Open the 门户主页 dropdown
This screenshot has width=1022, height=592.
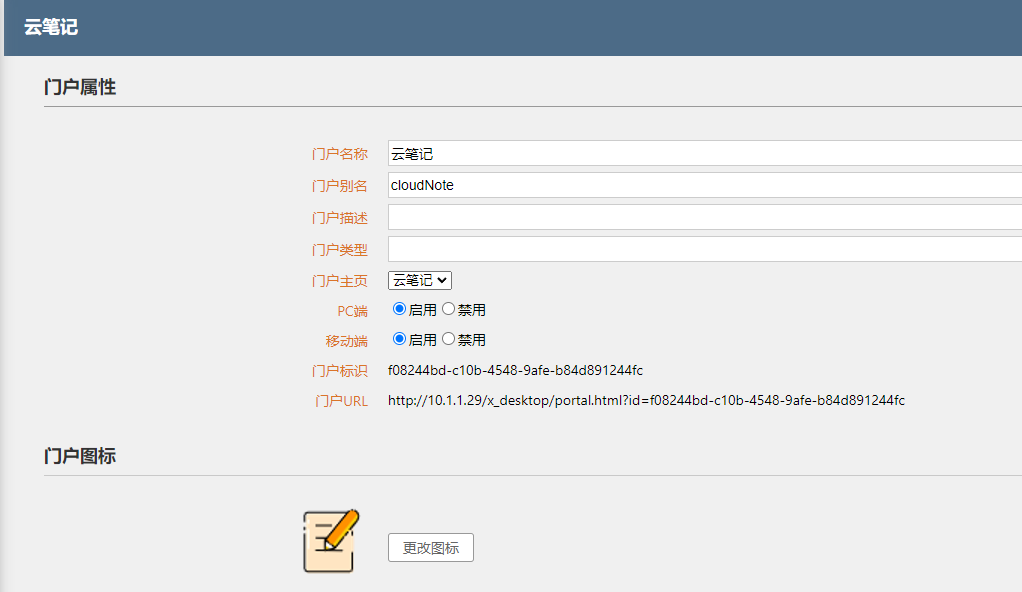420,280
